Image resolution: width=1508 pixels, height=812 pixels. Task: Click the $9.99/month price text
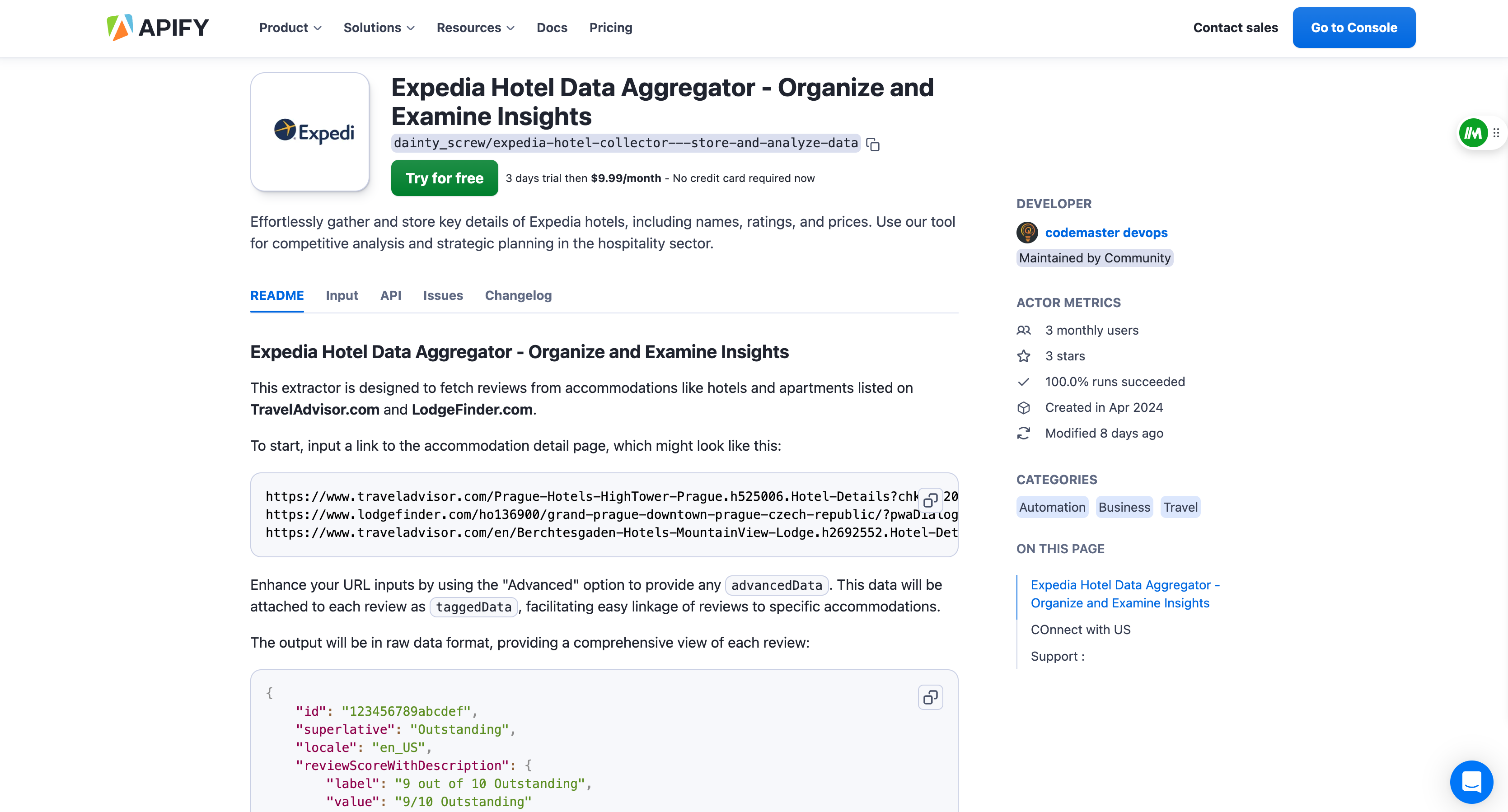pyautogui.click(x=626, y=178)
